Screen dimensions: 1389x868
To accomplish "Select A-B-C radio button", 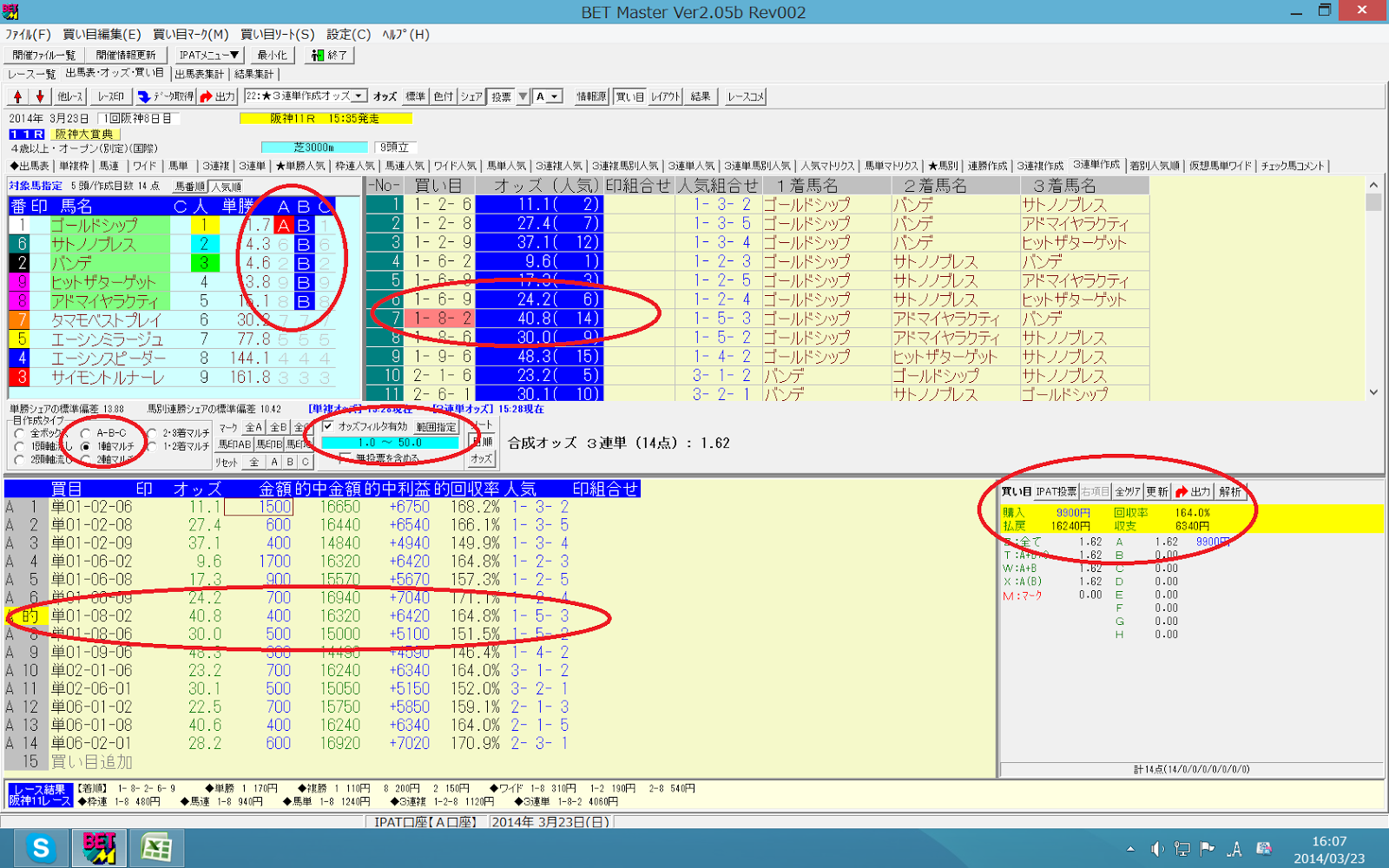I will click(x=85, y=432).
